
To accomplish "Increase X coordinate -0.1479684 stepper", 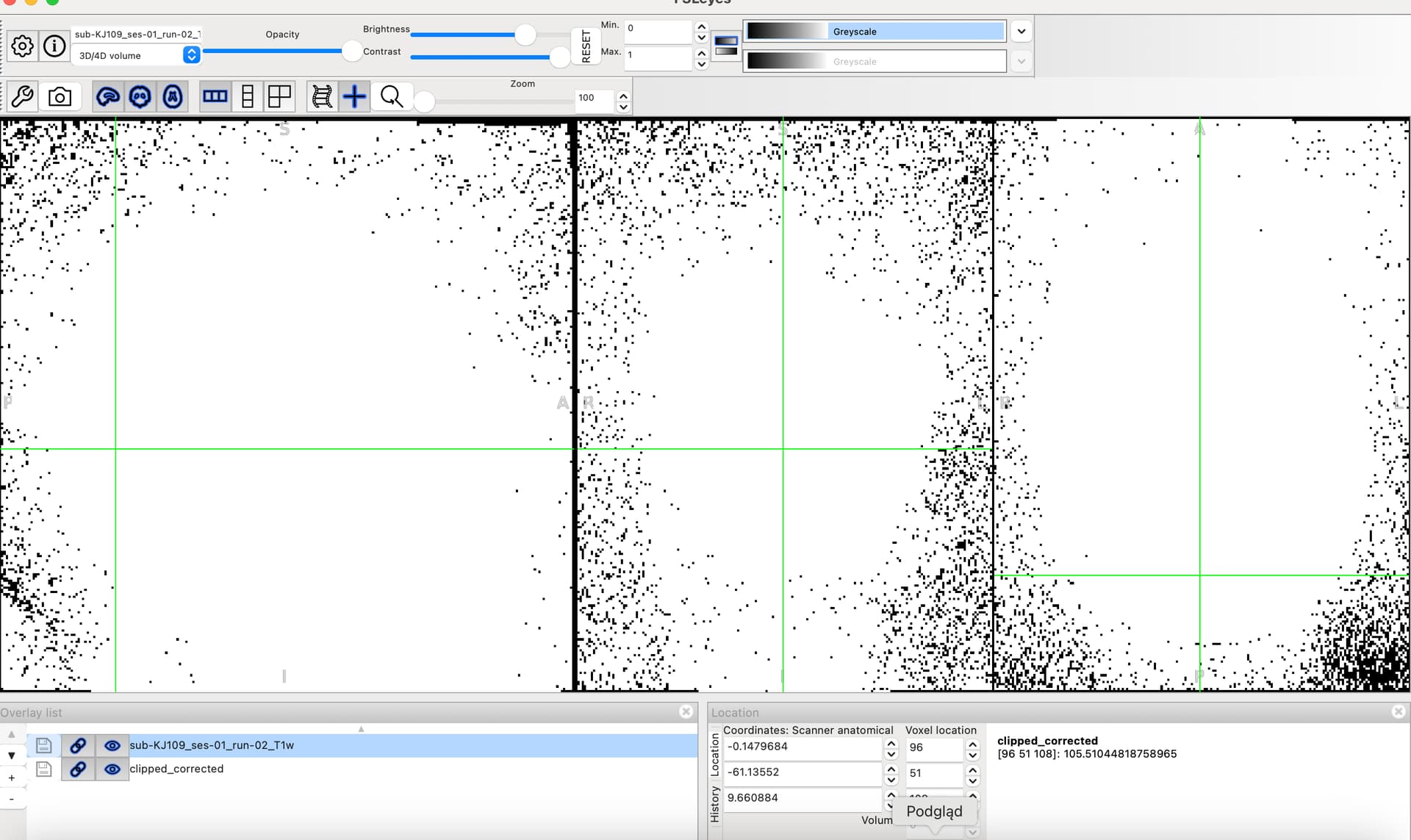I will 891,744.
